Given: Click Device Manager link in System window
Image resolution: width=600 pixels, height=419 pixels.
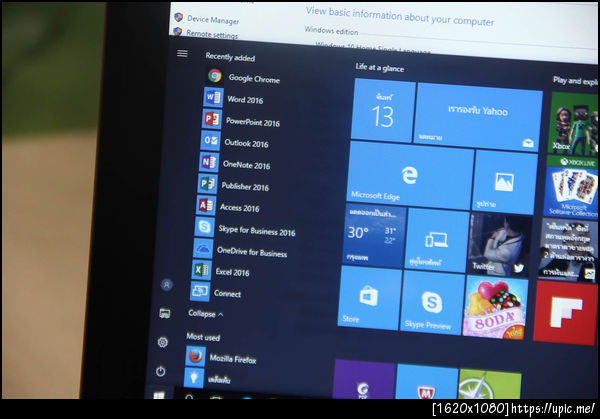Looking at the screenshot, I should tap(213, 19).
